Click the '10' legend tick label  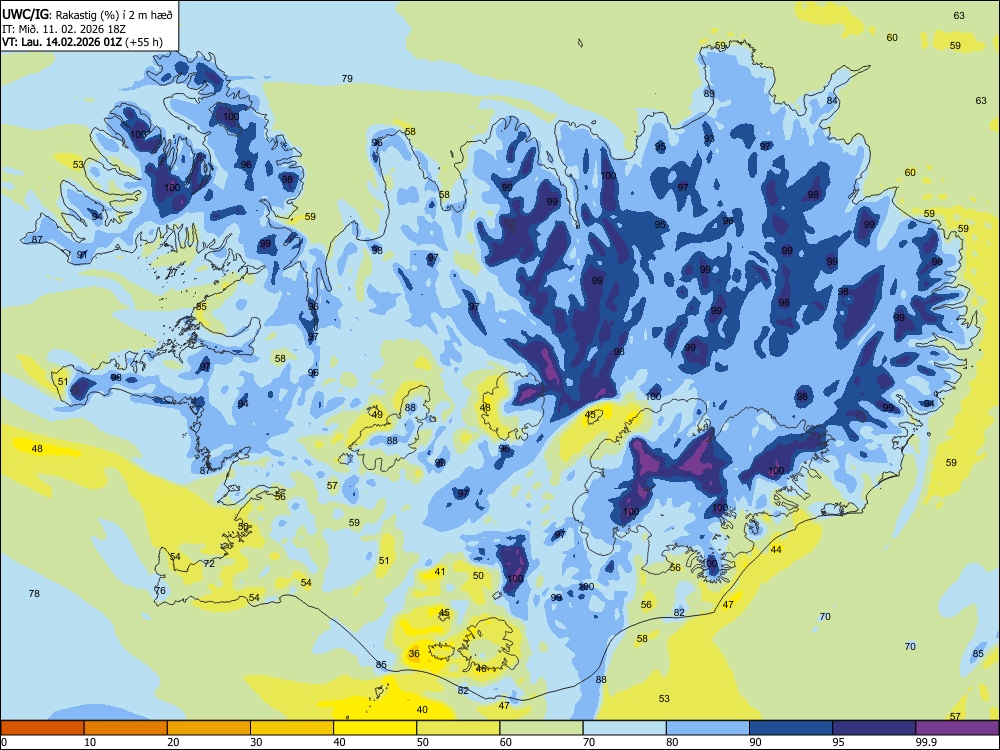click(x=90, y=742)
